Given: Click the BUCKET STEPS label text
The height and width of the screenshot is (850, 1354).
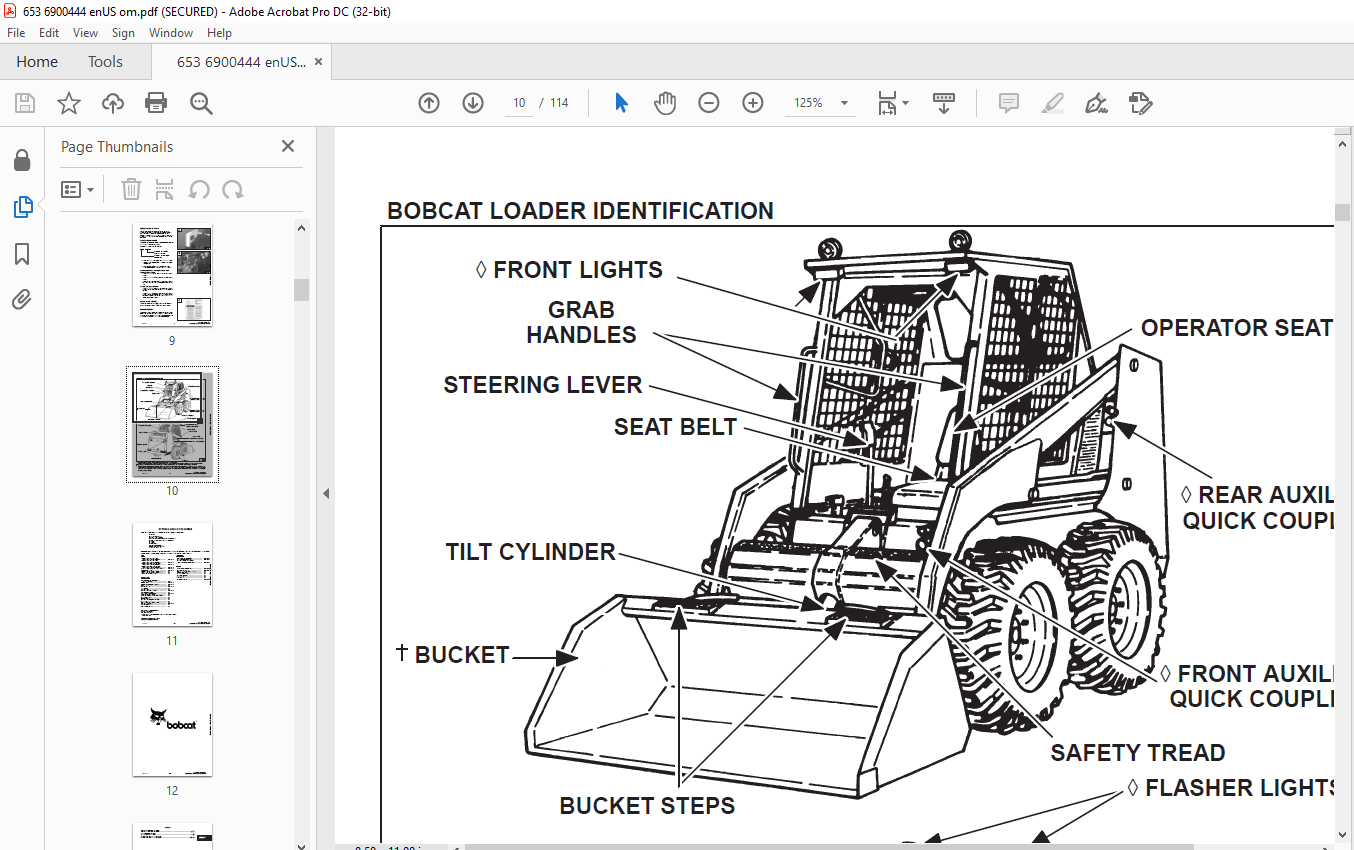Looking at the screenshot, I should pyautogui.click(x=647, y=806).
